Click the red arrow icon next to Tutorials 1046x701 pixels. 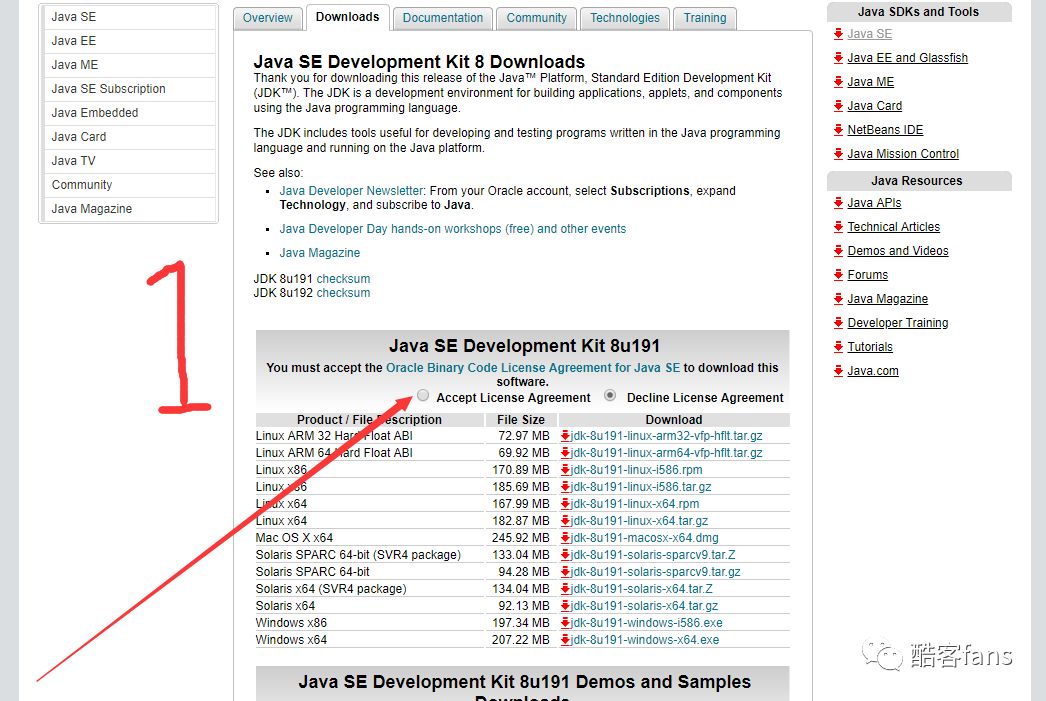[839, 347]
